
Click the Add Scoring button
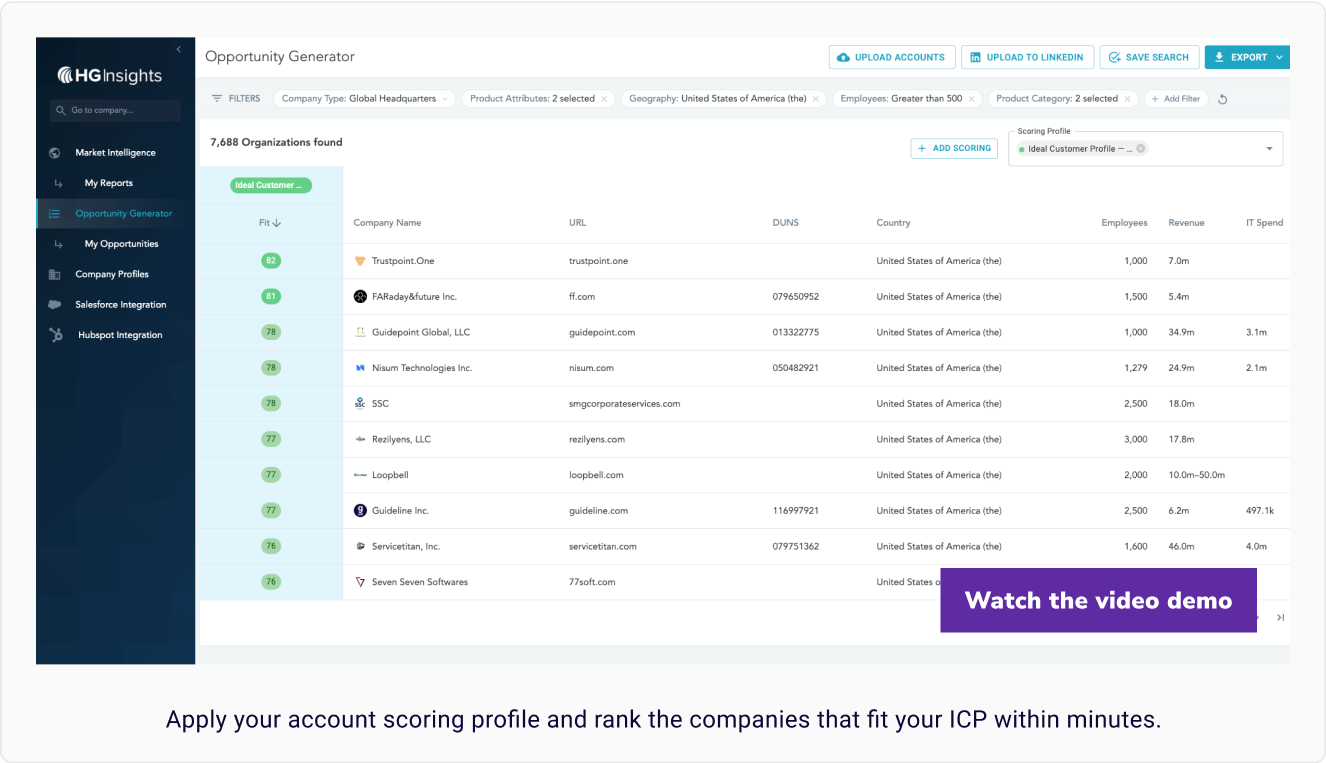point(953,148)
